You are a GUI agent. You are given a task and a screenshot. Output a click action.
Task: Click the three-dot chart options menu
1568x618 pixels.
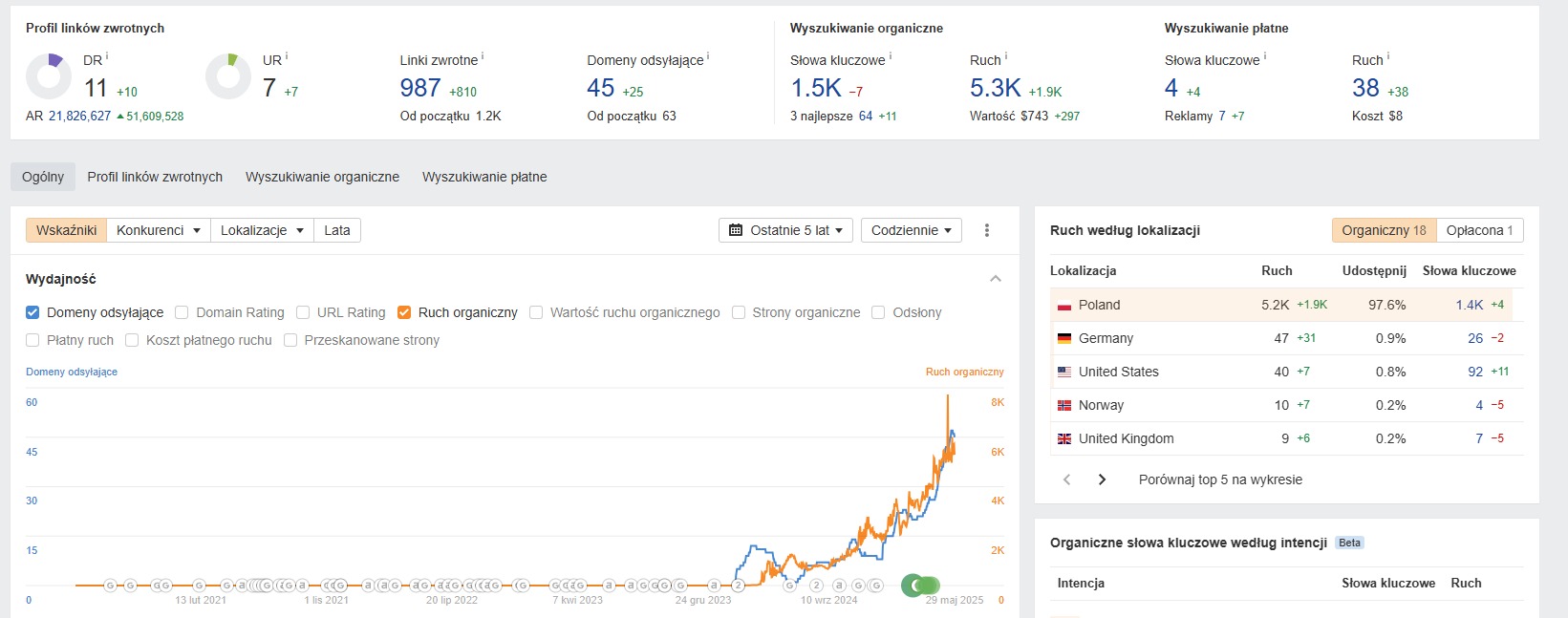pyautogui.click(x=987, y=230)
